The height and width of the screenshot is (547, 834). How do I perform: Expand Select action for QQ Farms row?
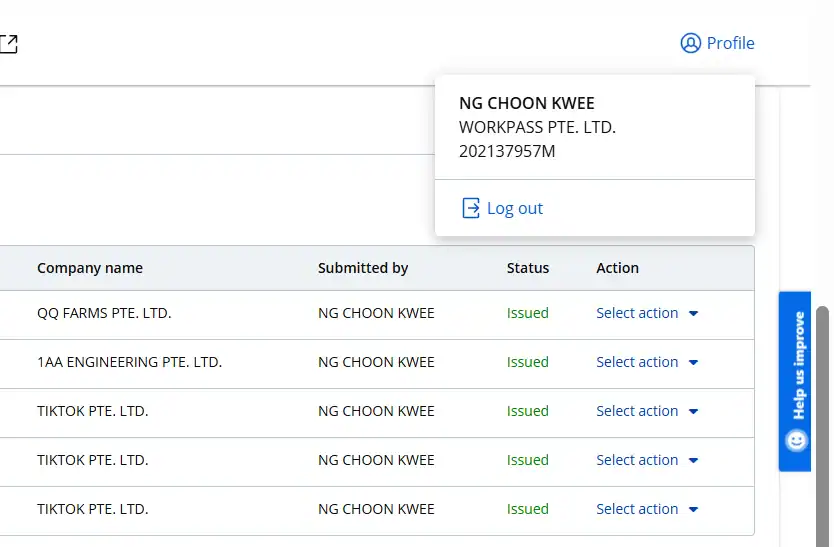[x=646, y=313]
